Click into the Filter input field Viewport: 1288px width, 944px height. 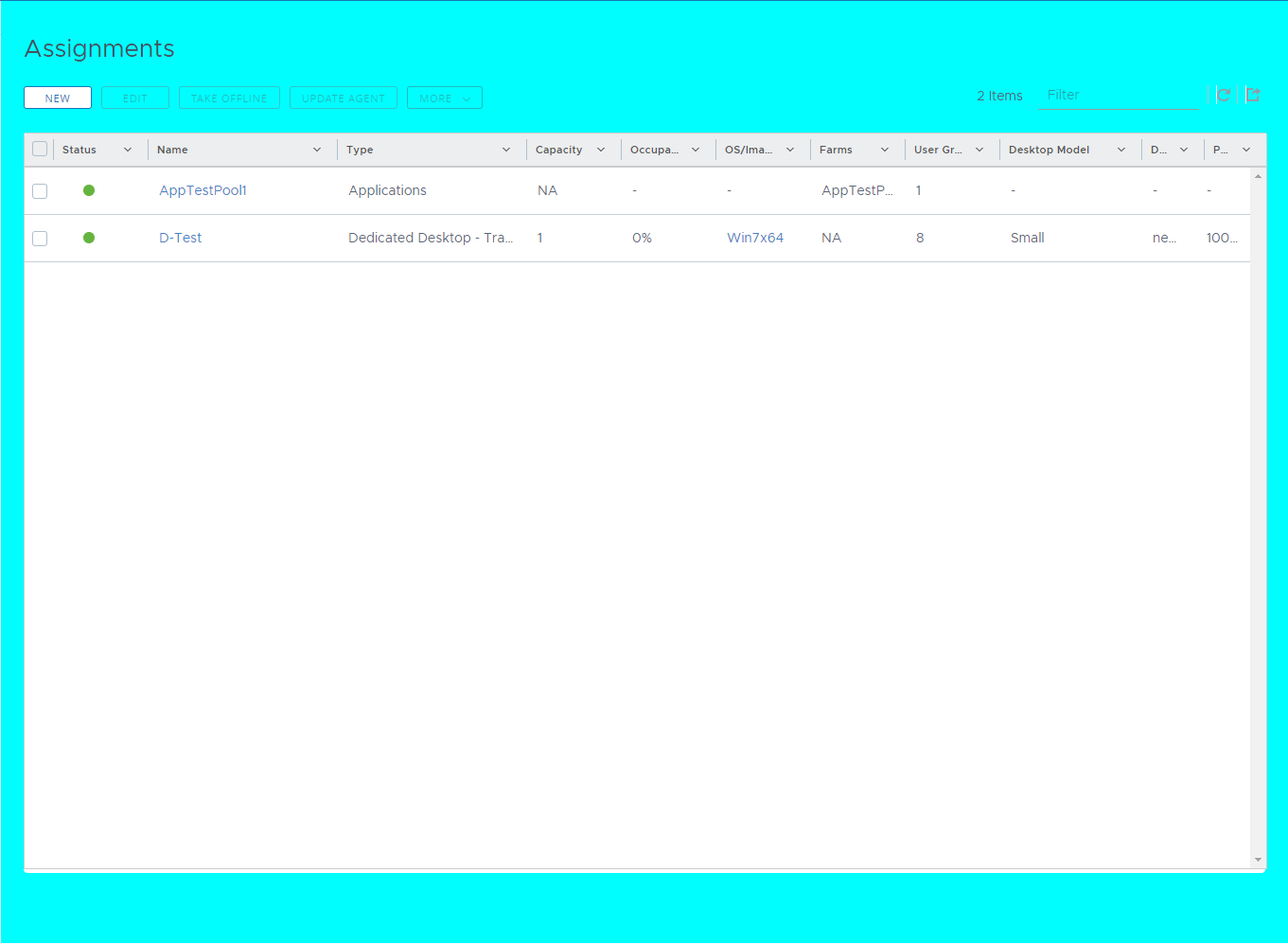coord(1119,96)
